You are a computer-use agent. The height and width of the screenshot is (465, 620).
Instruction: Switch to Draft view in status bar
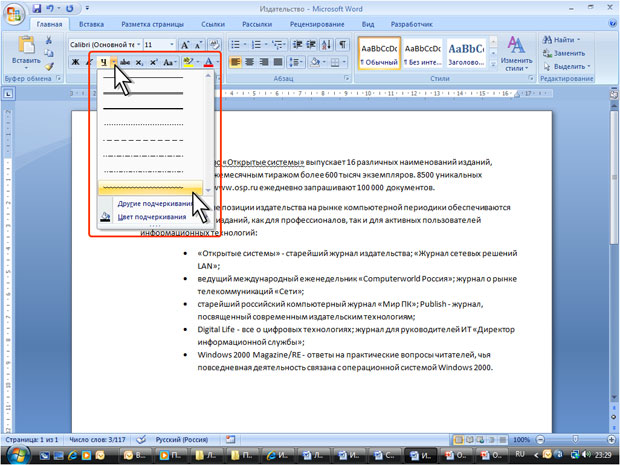coord(503,440)
